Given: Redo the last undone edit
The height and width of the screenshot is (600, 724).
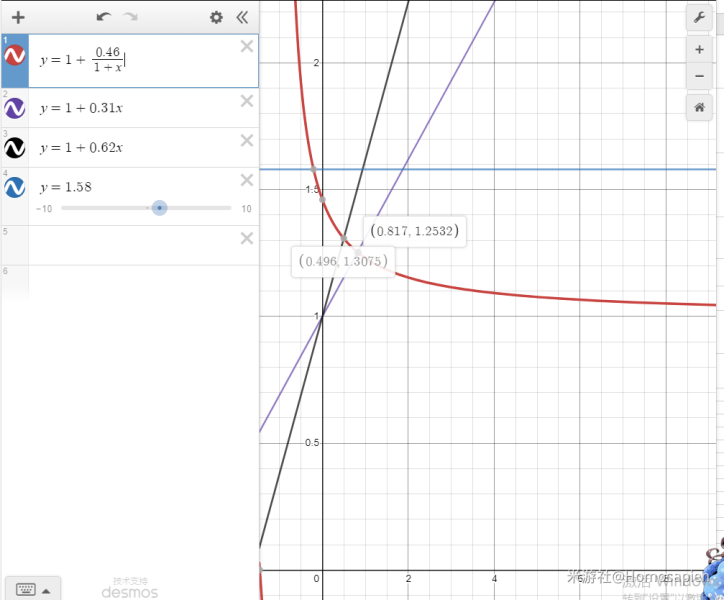Looking at the screenshot, I should pyautogui.click(x=131, y=17).
